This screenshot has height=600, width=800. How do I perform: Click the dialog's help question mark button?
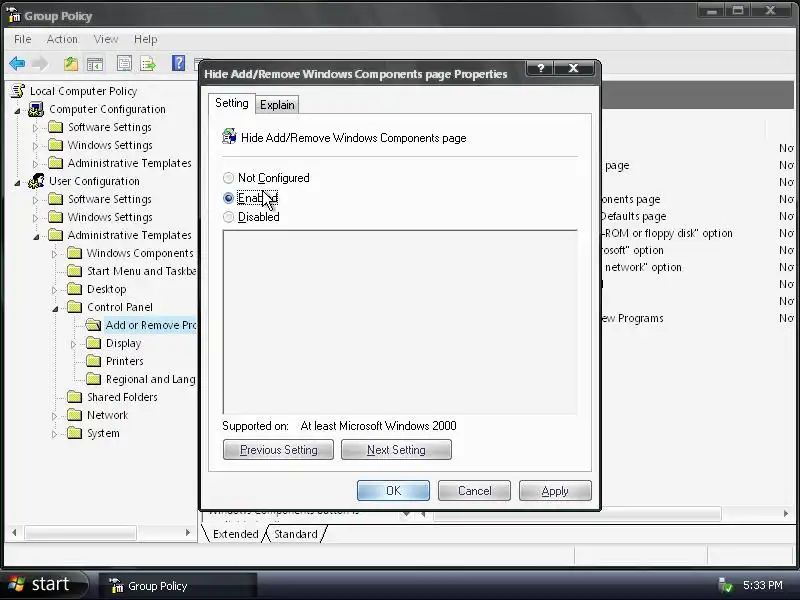click(540, 68)
